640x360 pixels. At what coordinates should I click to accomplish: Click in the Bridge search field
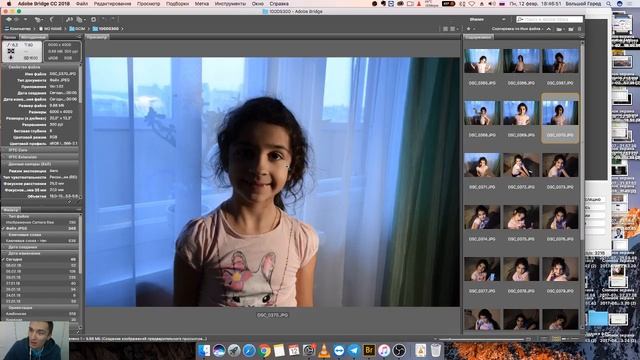pyautogui.click(x=549, y=19)
